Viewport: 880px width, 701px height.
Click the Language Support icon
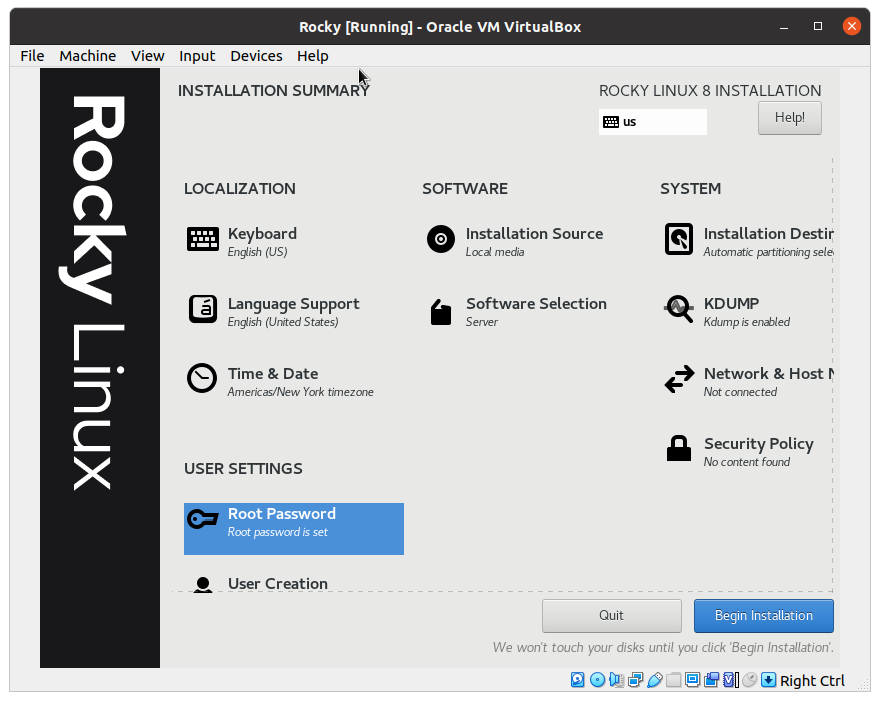203,309
